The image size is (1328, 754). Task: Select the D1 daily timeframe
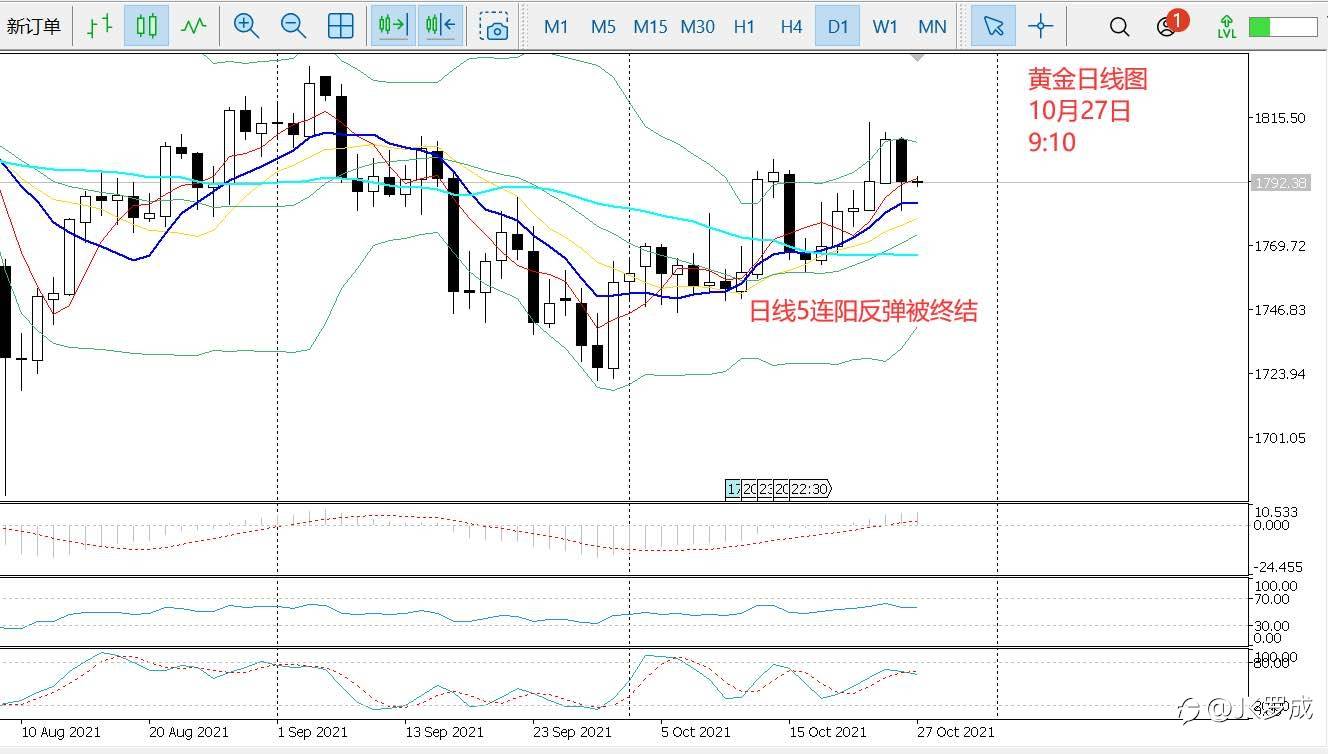click(838, 27)
